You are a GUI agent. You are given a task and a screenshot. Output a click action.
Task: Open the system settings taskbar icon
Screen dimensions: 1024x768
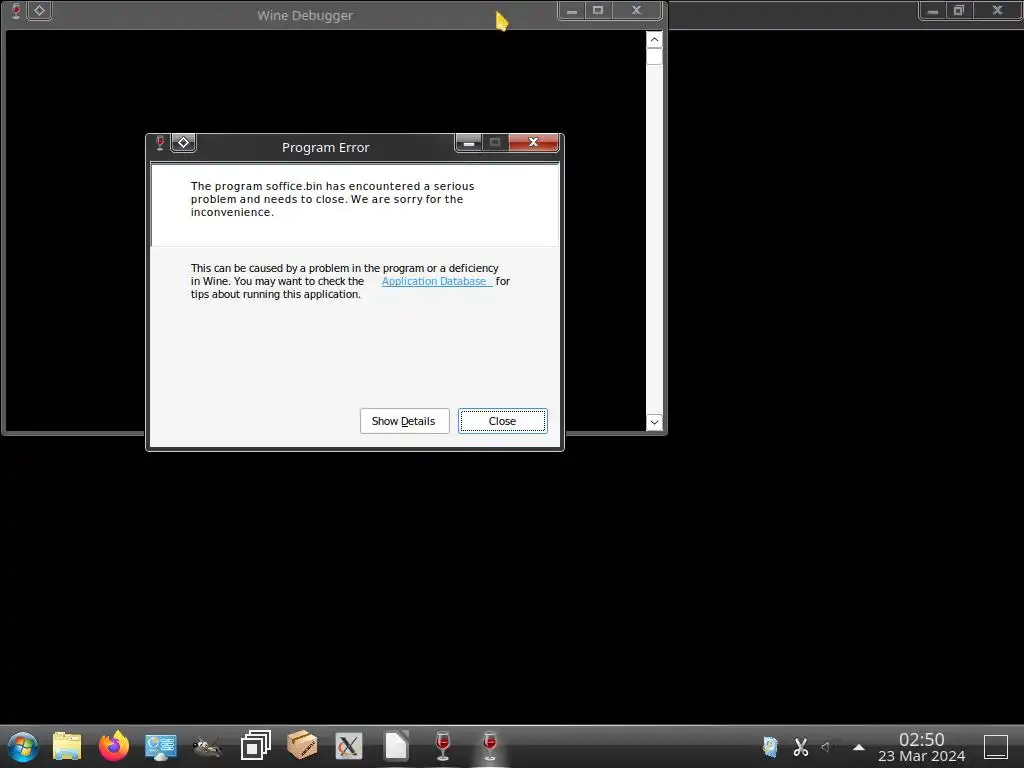tap(161, 746)
